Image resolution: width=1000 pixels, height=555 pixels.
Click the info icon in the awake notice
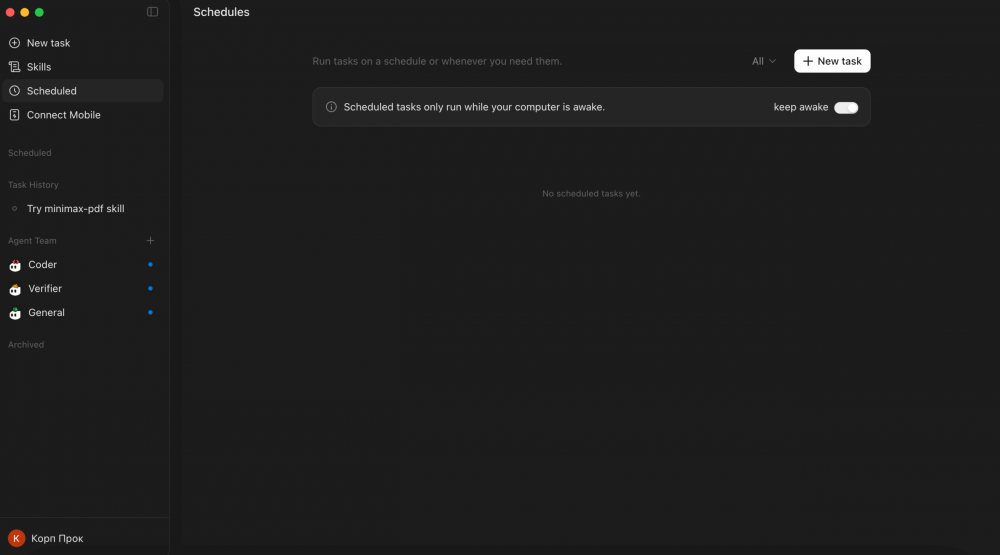point(331,107)
